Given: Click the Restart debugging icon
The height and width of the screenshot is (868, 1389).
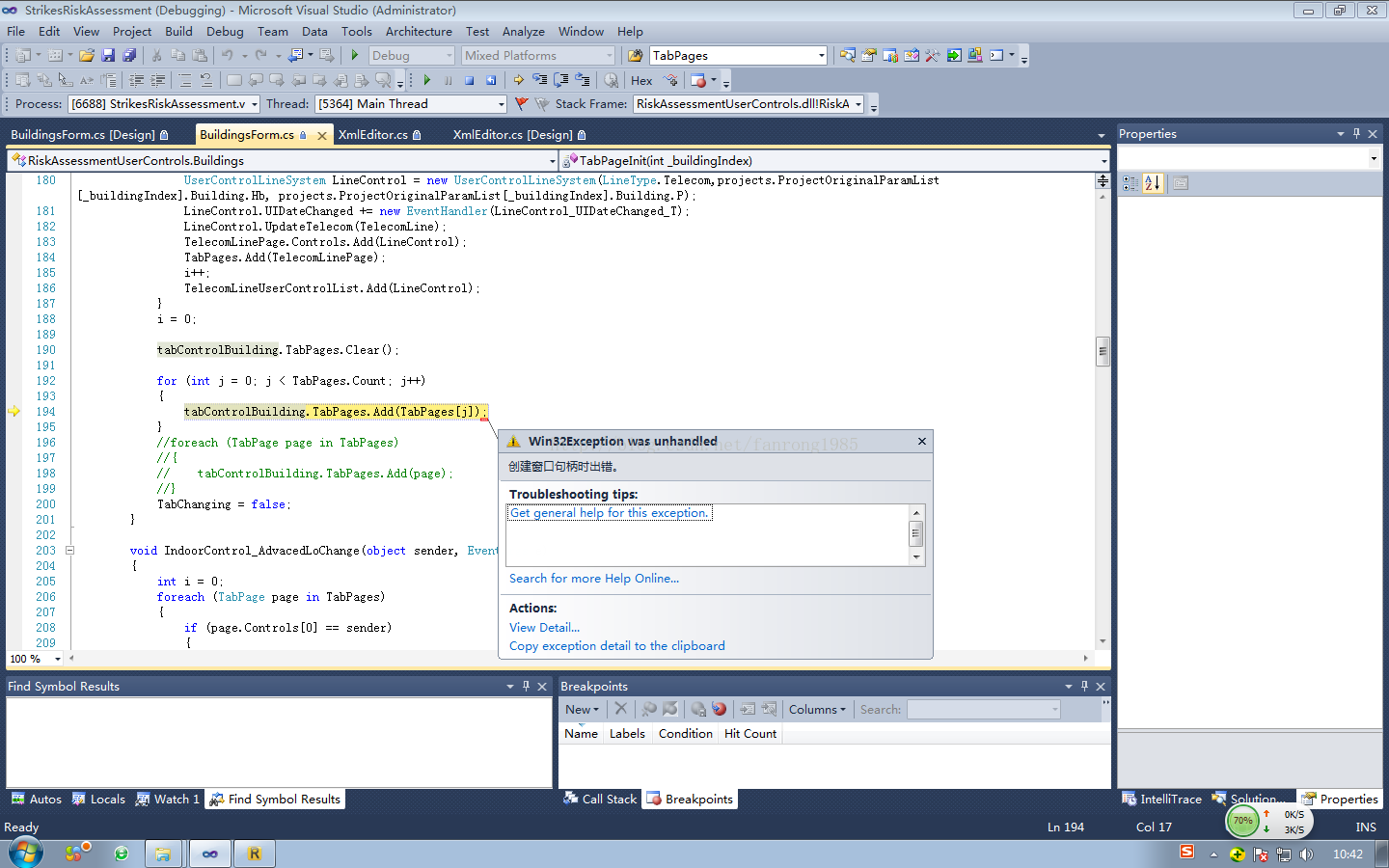Looking at the screenshot, I should 491,81.
